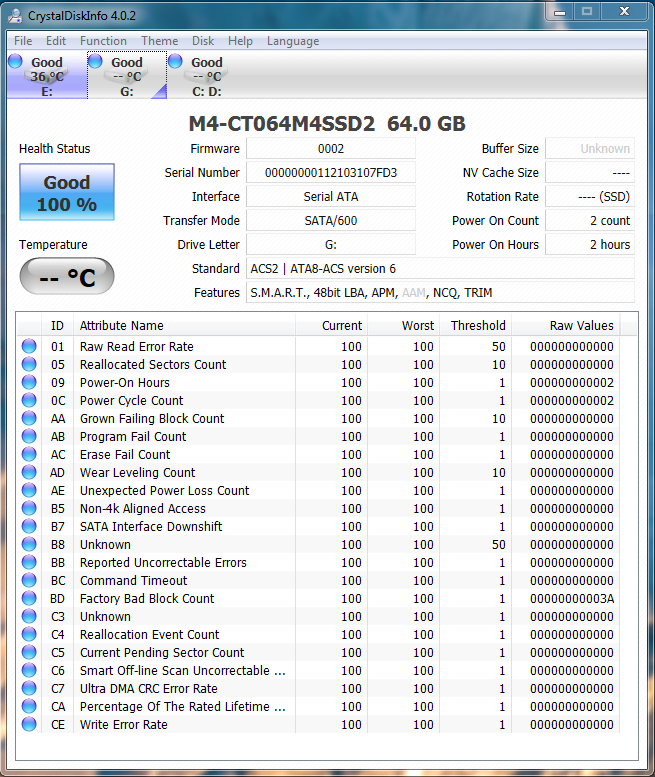
Task: Select Raw Read Error Rate threshold value 50
Action: pyautogui.click(x=498, y=346)
